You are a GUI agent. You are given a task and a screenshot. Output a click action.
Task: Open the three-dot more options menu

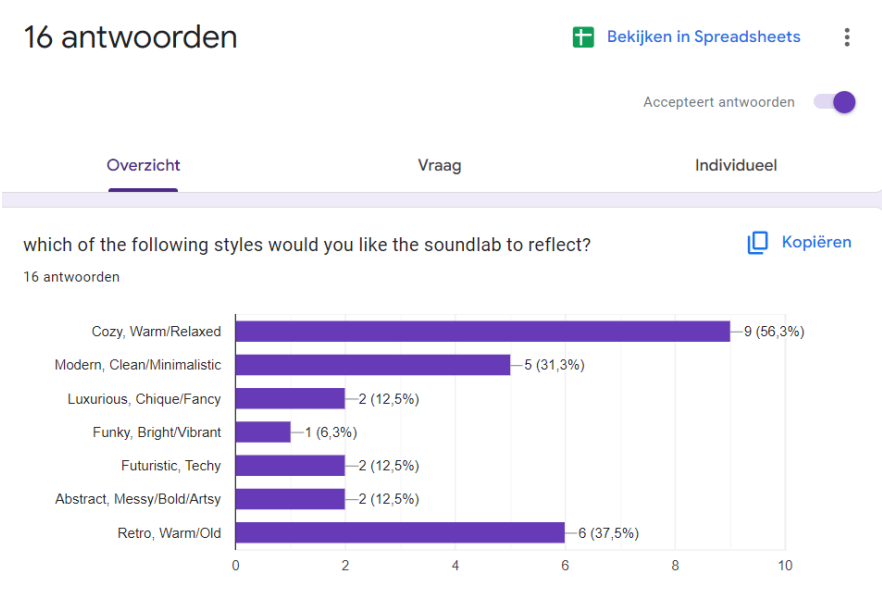(x=847, y=37)
